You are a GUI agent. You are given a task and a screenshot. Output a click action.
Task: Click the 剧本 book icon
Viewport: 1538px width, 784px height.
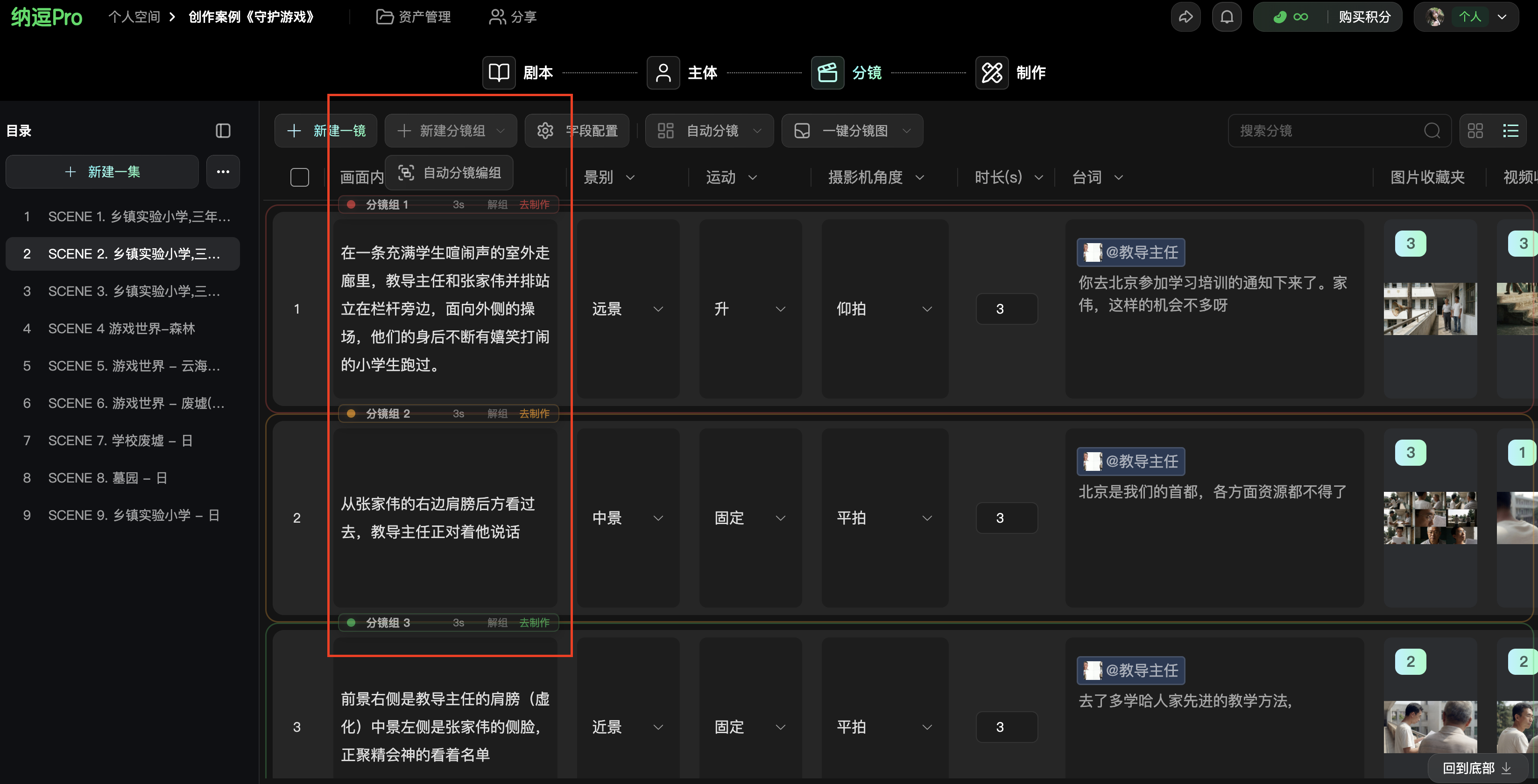pos(499,73)
